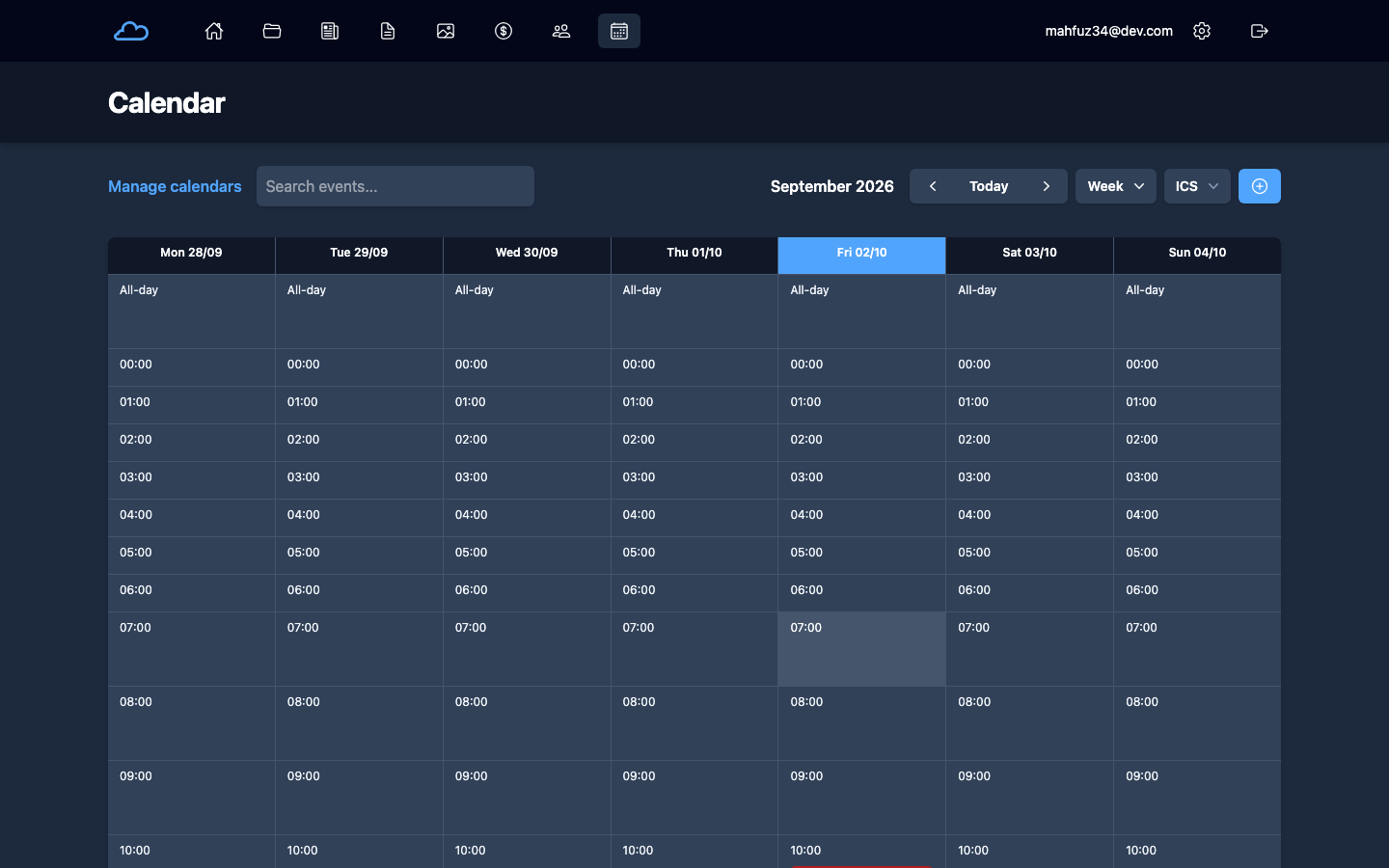Select the highlighted Fri 02/10 header
The width and height of the screenshot is (1389, 868).
[x=862, y=256]
